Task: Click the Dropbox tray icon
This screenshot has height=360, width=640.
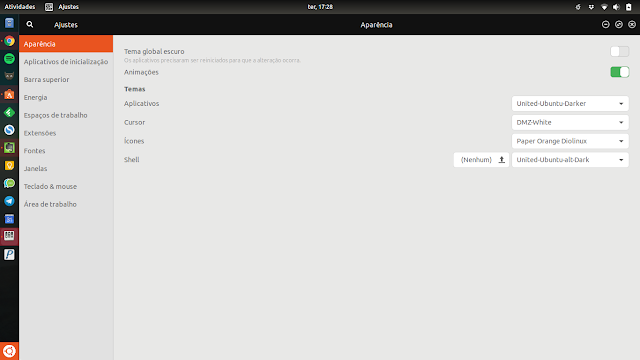Action: click(x=591, y=7)
